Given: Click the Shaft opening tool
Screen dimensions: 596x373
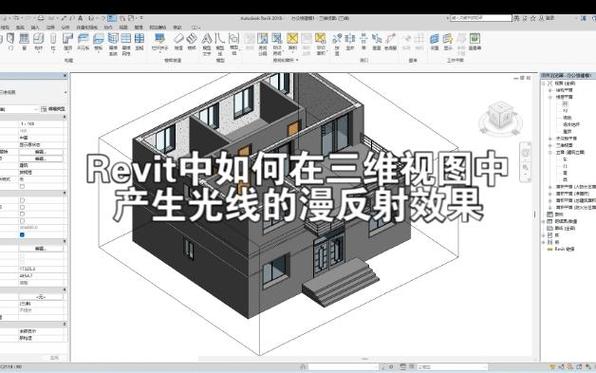Looking at the screenshot, I should pos(350,41).
